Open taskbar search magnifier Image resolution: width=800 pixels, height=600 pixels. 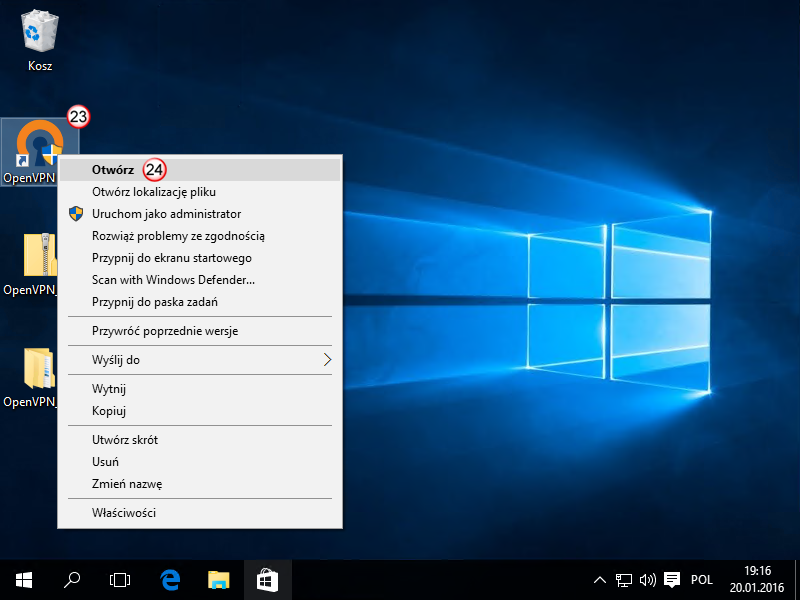pyautogui.click(x=72, y=580)
